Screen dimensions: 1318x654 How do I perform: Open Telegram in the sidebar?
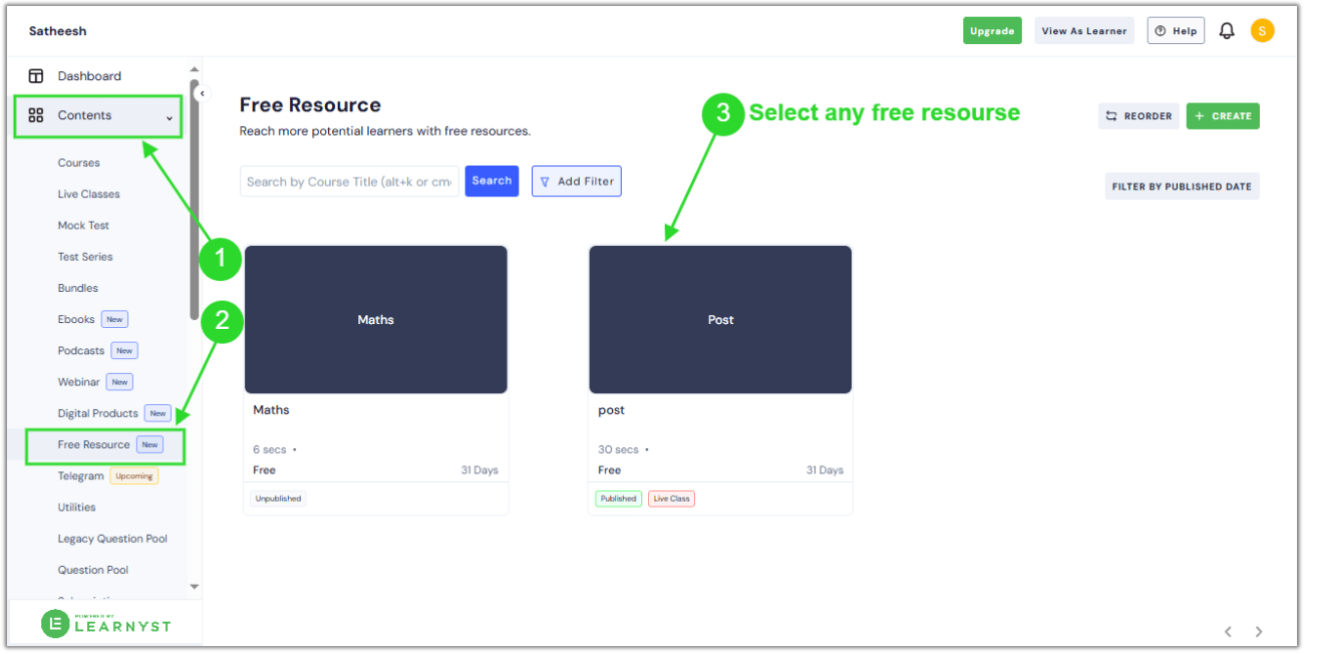(81, 476)
